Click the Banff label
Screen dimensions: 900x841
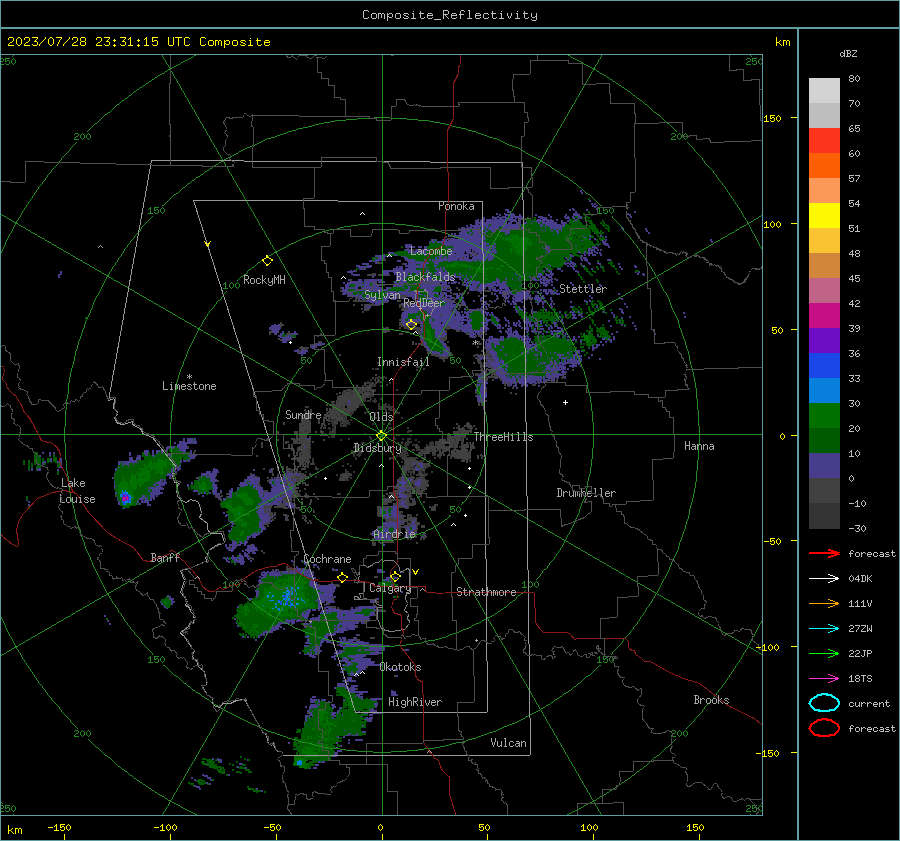click(x=165, y=557)
